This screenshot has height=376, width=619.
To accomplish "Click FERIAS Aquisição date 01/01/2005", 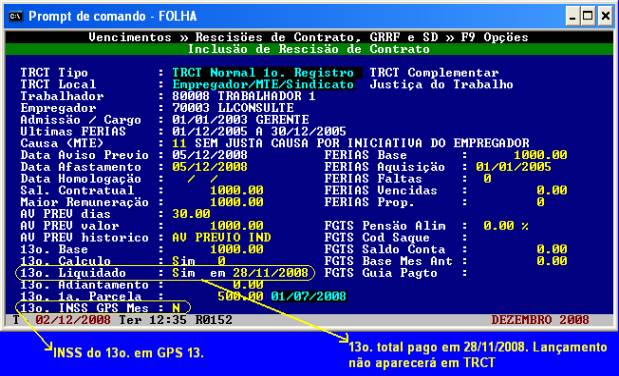I will [513, 167].
